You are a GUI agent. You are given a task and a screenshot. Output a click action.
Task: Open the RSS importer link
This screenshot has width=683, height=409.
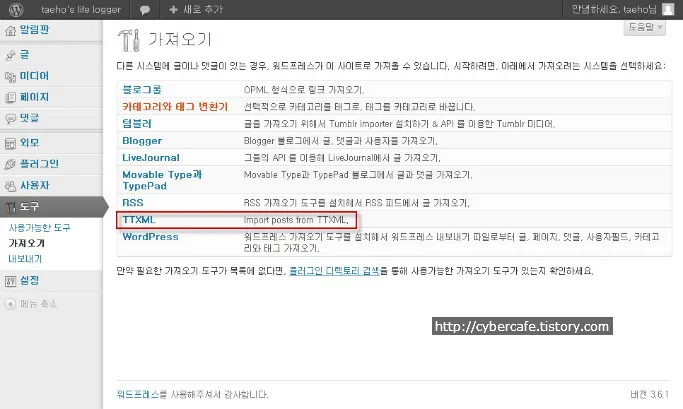click(x=133, y=203)
